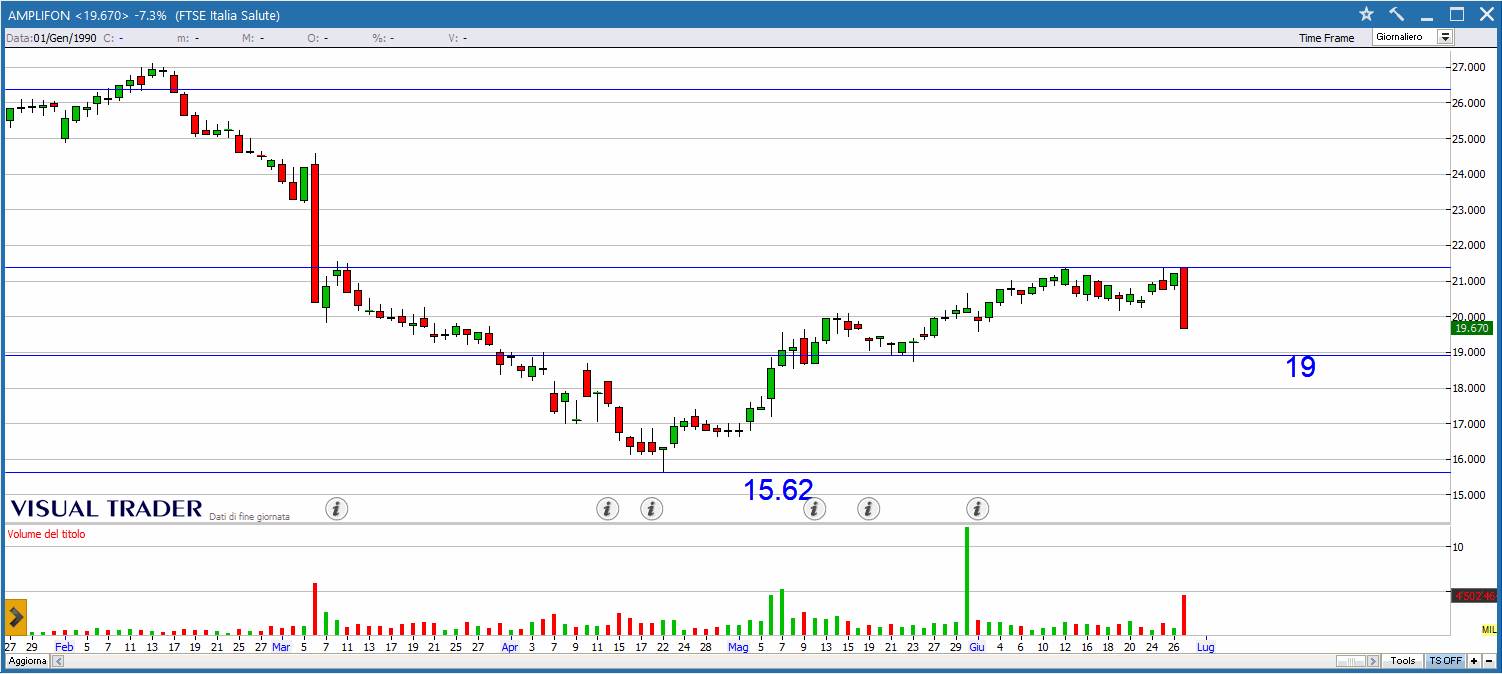
Task: Click the Mag month label on date axis
Action: (x=738, y=647)
